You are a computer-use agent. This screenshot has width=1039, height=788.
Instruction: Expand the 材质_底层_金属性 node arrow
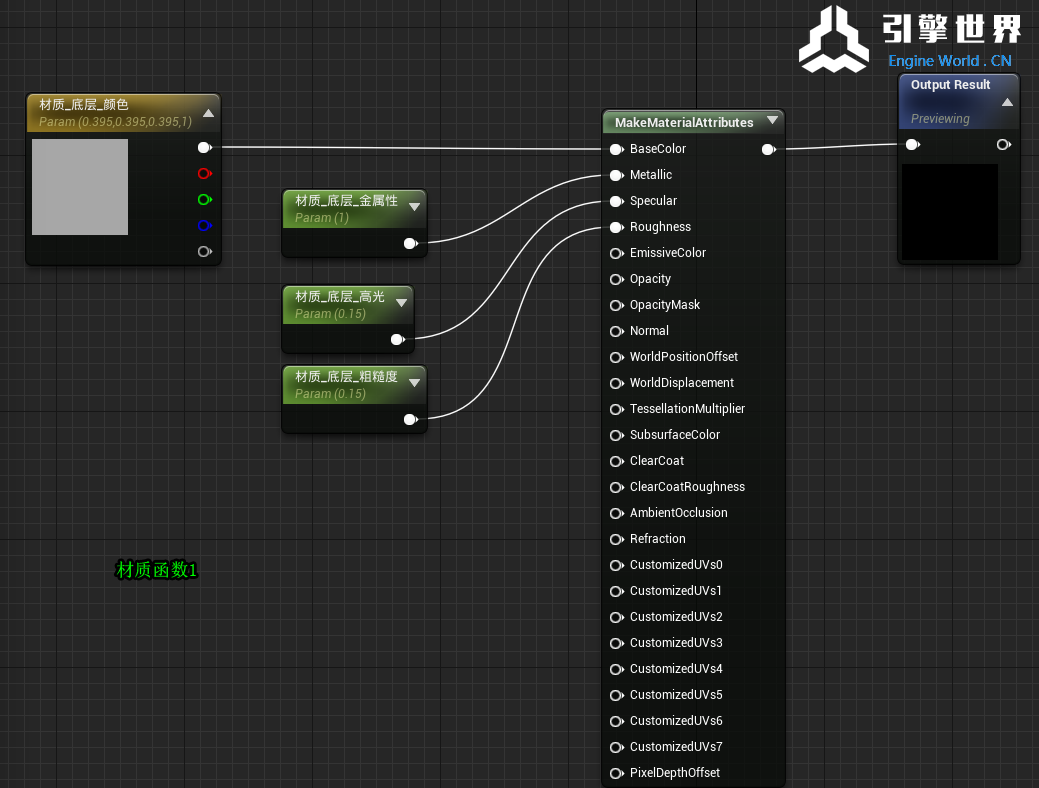[x=413, y=207]
